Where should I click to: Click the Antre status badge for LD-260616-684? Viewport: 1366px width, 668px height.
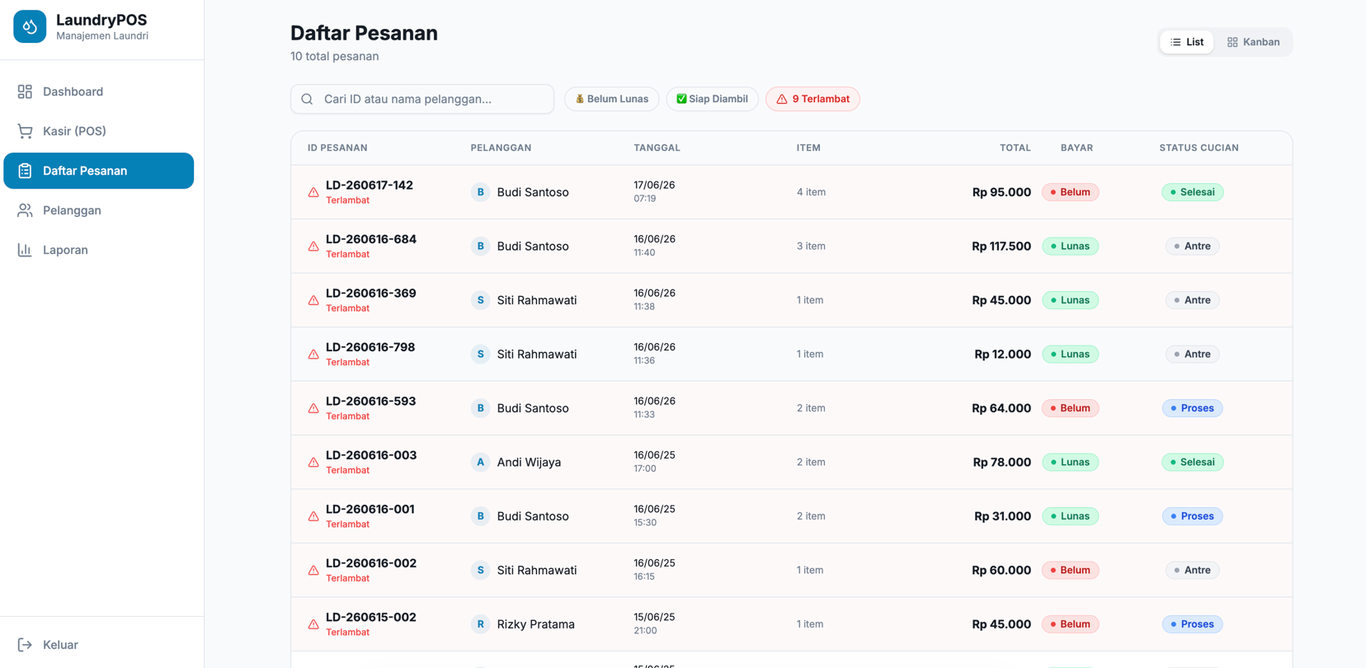1192,246
